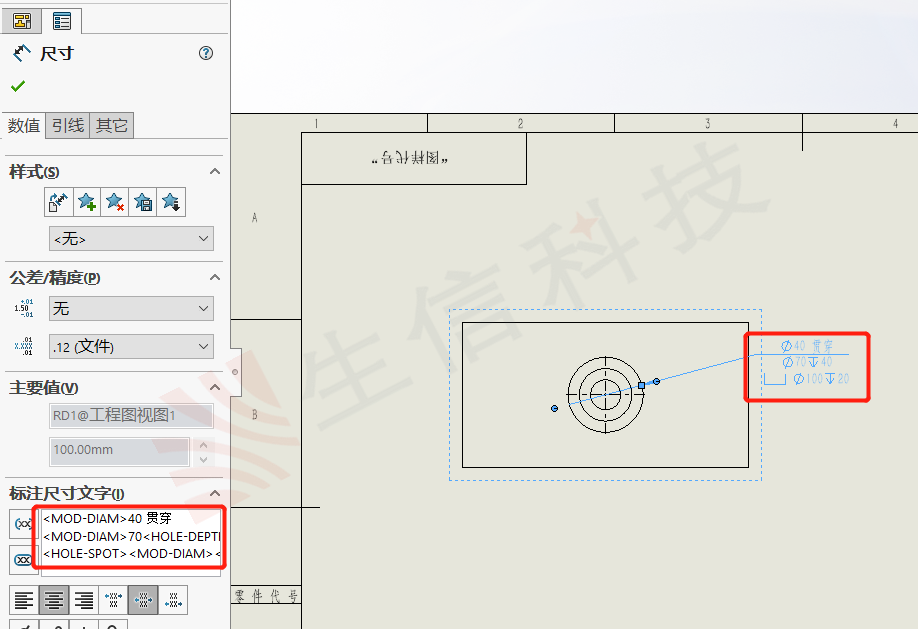Select the Ø70 depth 40 callout line
918x629 pixels.
click(x=807, y=363)
